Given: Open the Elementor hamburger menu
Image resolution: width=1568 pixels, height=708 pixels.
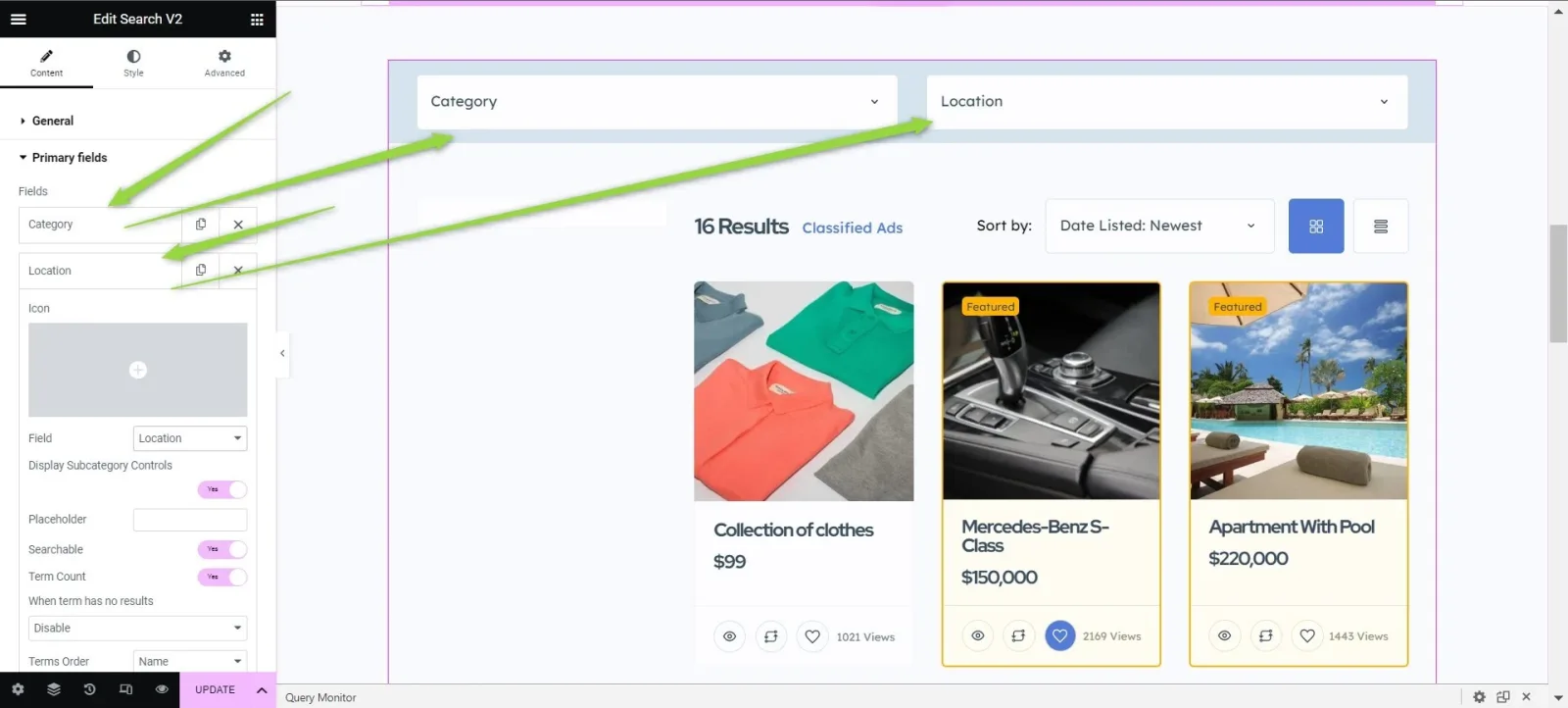Looking at the screenshot, I should click(x=18, y=19).
